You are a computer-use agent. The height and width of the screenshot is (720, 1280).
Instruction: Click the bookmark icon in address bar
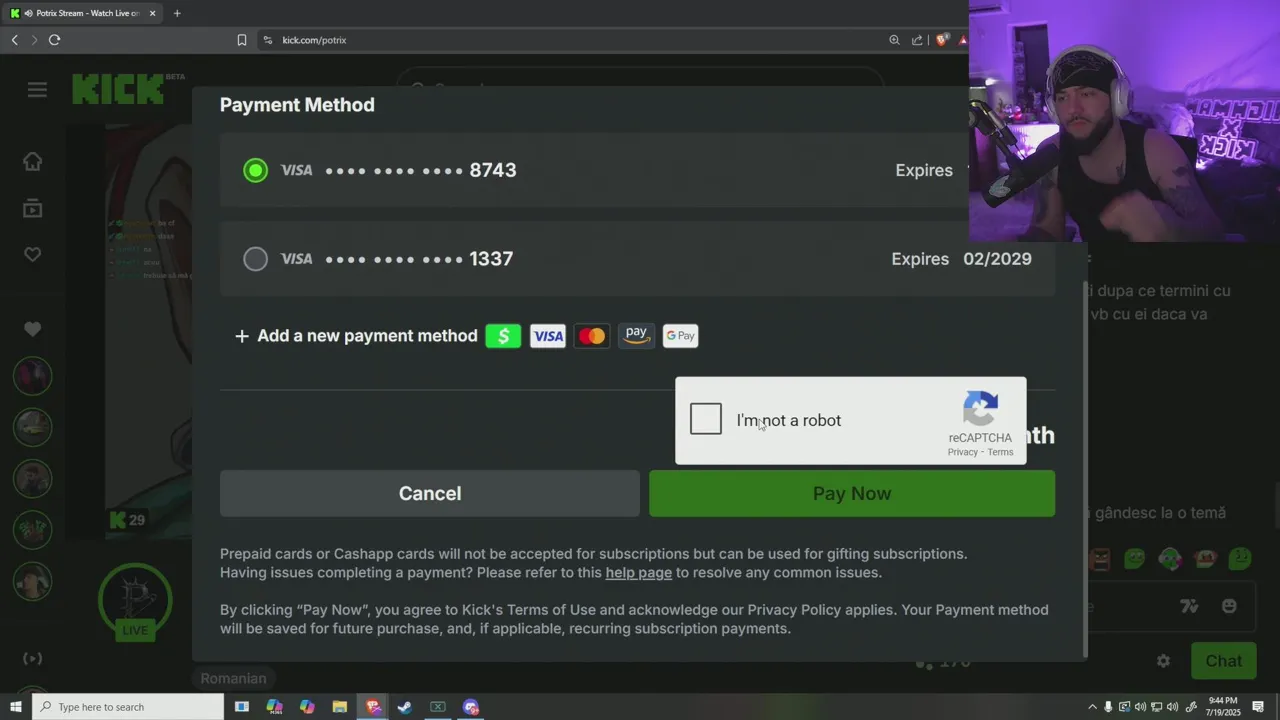pos(241,40)
